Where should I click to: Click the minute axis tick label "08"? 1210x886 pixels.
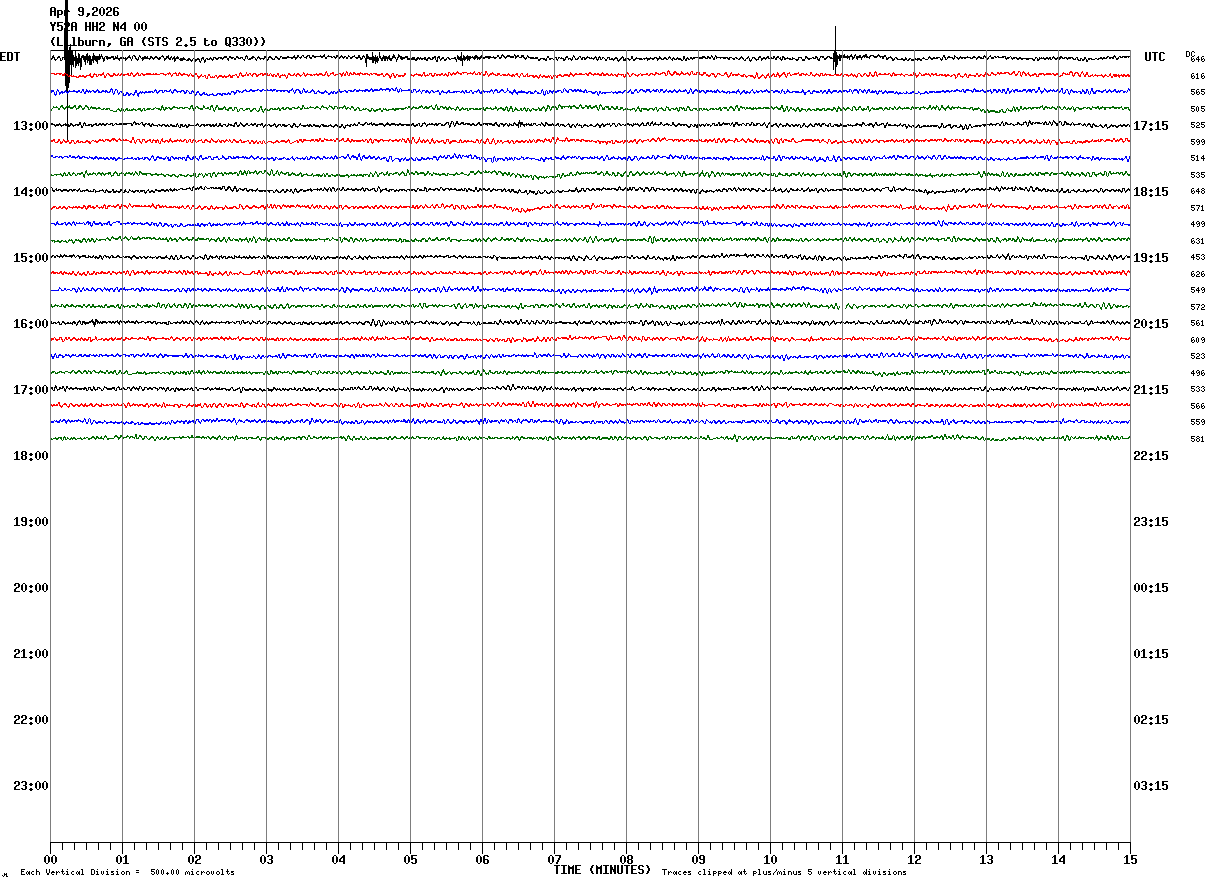626,860
